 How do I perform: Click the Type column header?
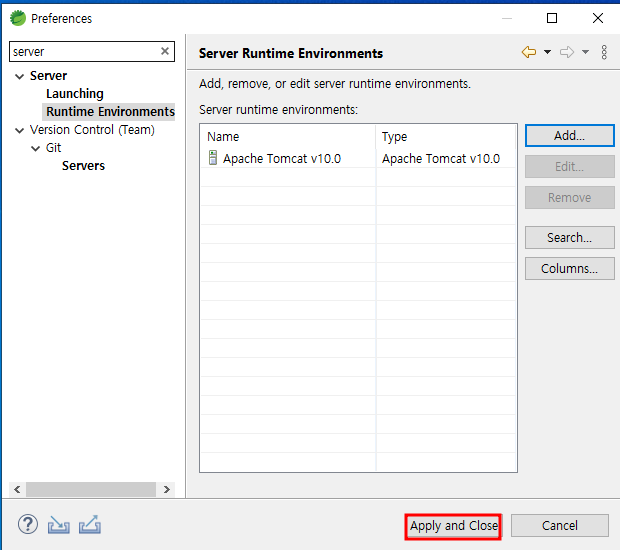(446, 137)
